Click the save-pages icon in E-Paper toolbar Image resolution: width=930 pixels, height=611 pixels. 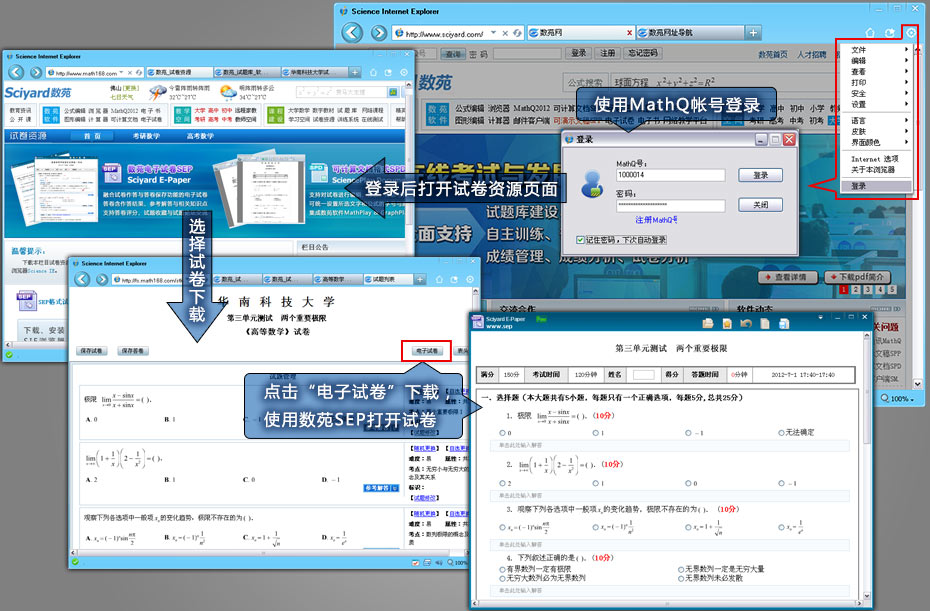coord(784,323)
